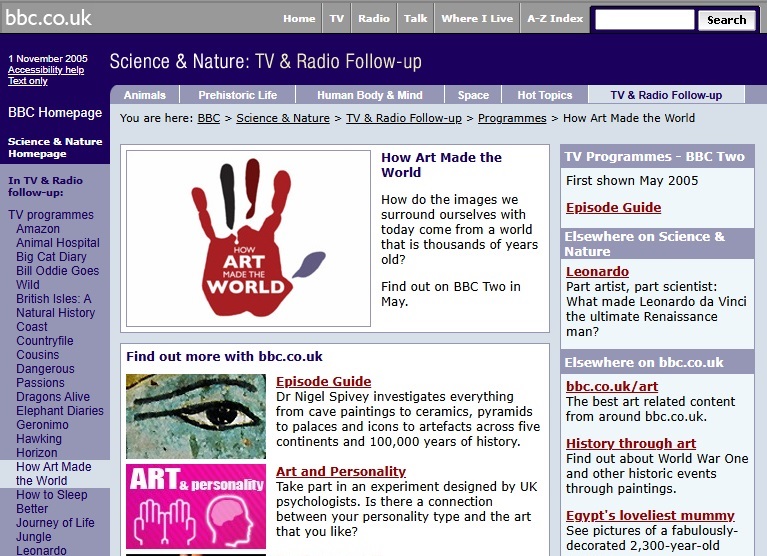
Task: Click Programmes breadcrumb link
Action: (512, 118)
